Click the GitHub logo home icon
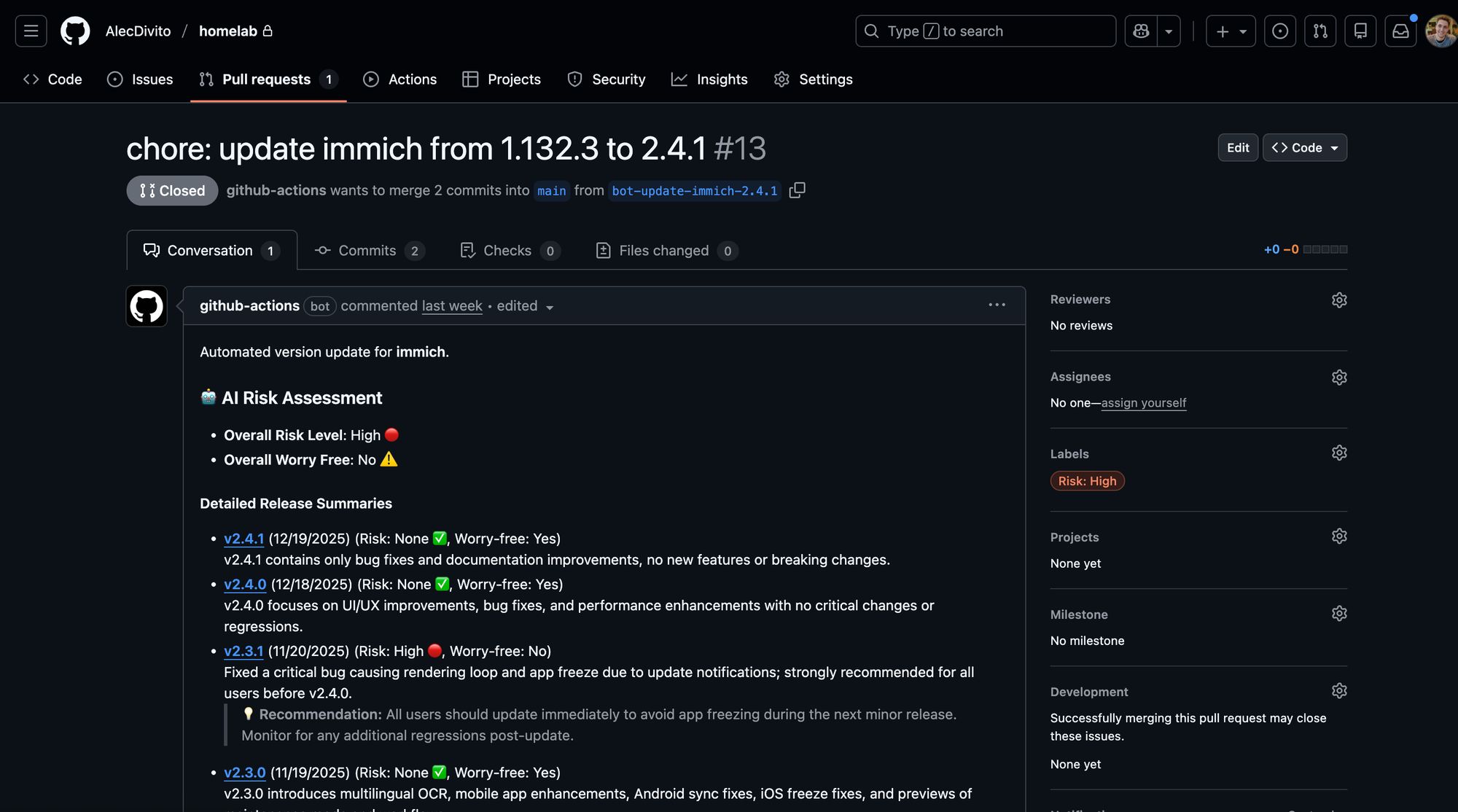 tap(75, 31)
